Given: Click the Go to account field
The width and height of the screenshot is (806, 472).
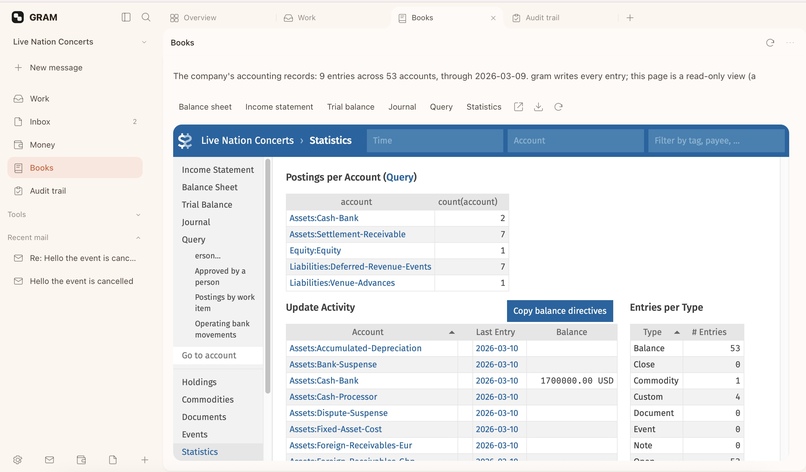Looking at the screenshot, I should pos(218,355).
